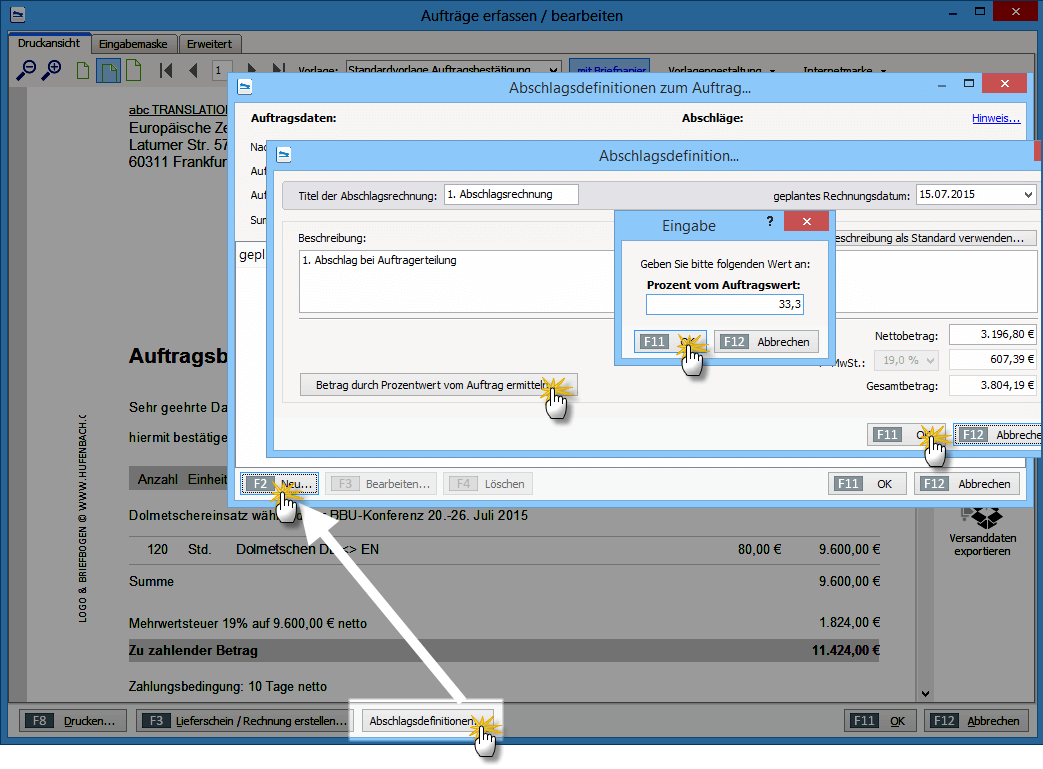Viewport: 1043px width, 769px height.
Task: Click the zoom in magnifier icon
Action: pos(51,70)
